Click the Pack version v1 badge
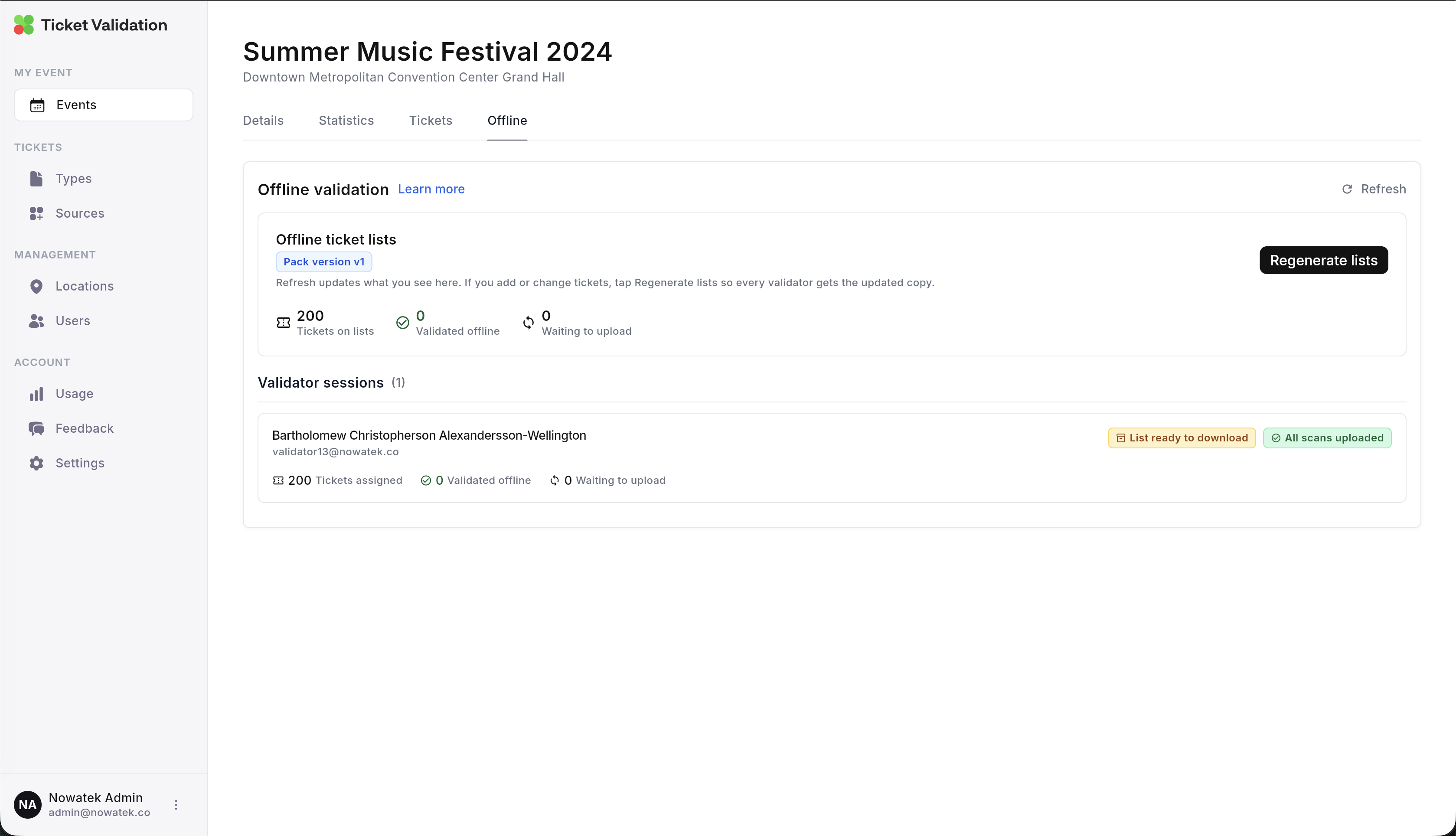This screenshot has height=836, width=1456. 324,261
